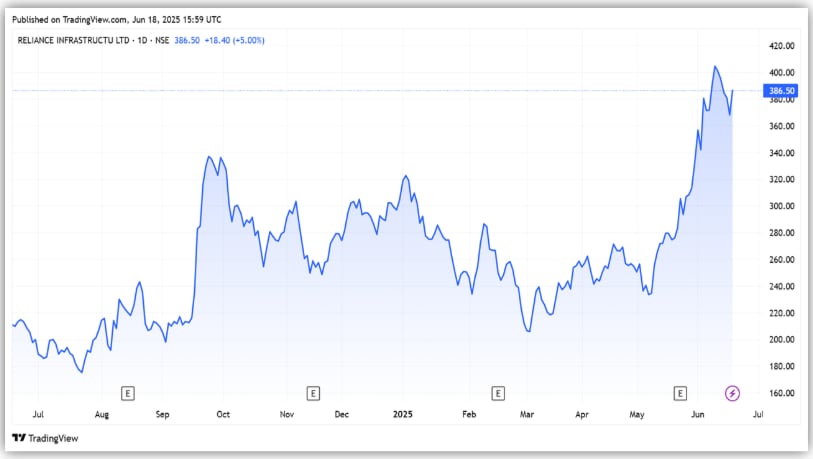813x459 pixels.
Task: Click the 300.00 price axis label
Action: tap(781, 206)
